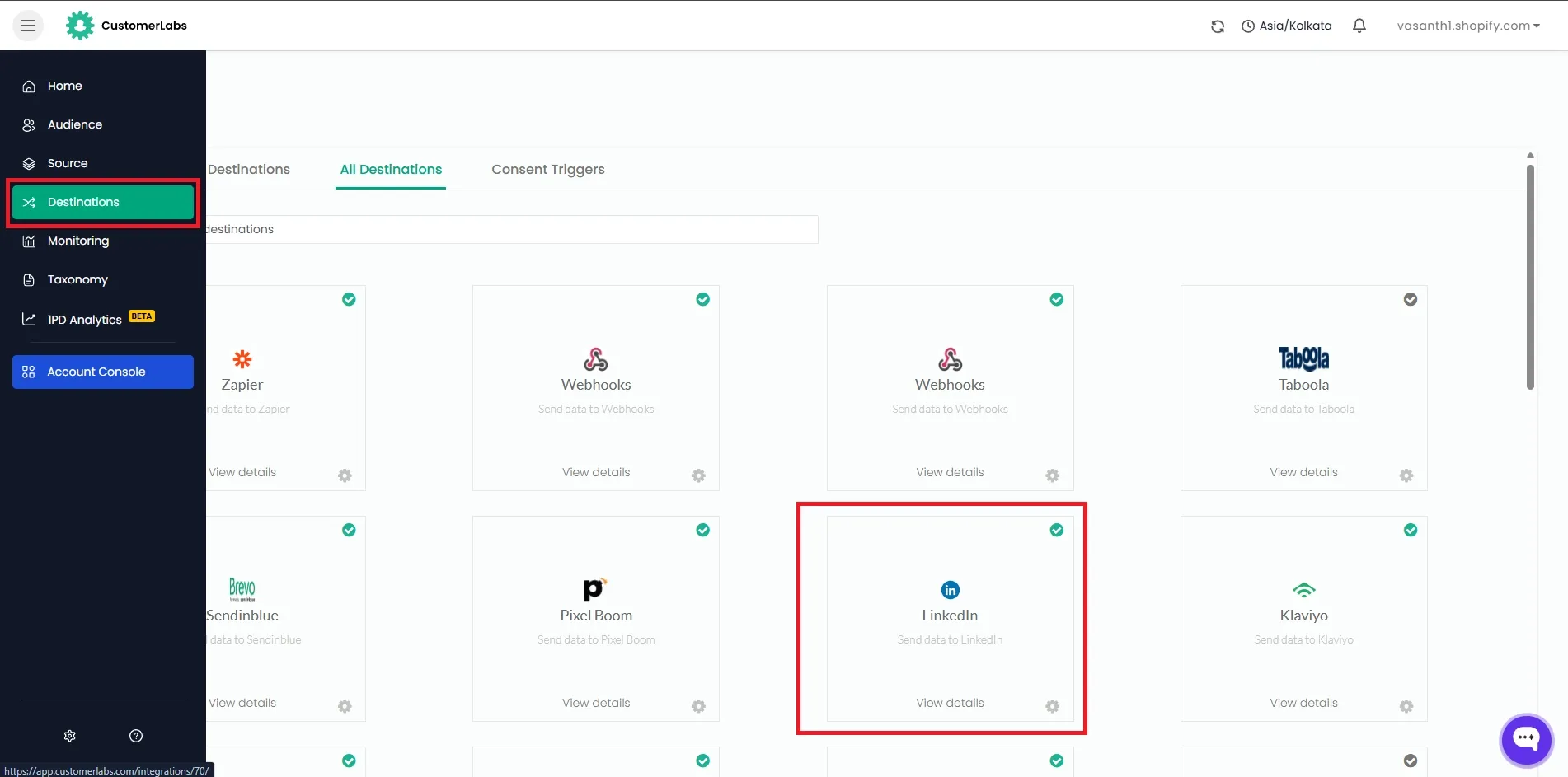This screenshot has height=777, width=1568.
Task: Click the Pixel Boom logo
Action: click(x=595, y=589)
